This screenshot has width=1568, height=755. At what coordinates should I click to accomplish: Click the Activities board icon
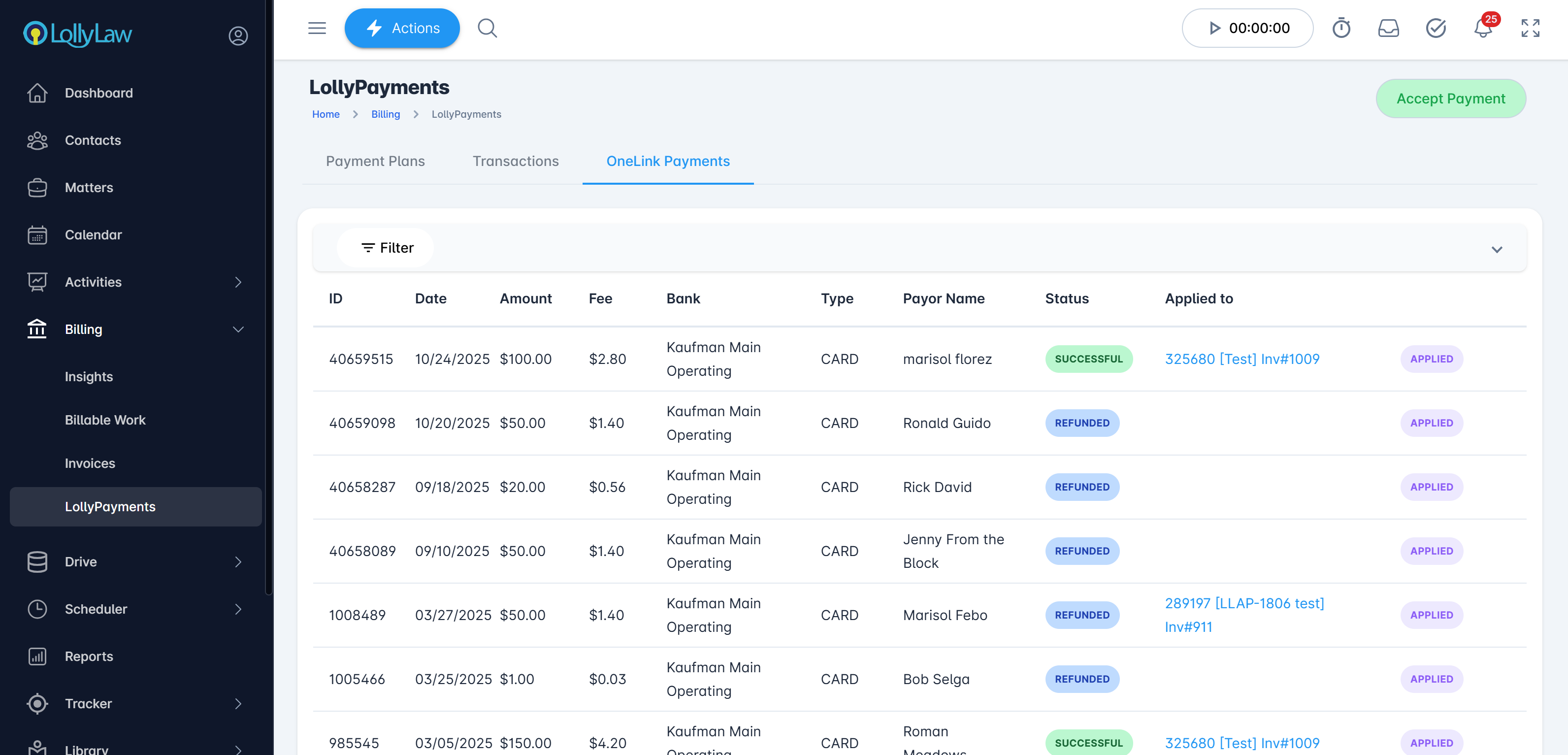pos(37,282)
